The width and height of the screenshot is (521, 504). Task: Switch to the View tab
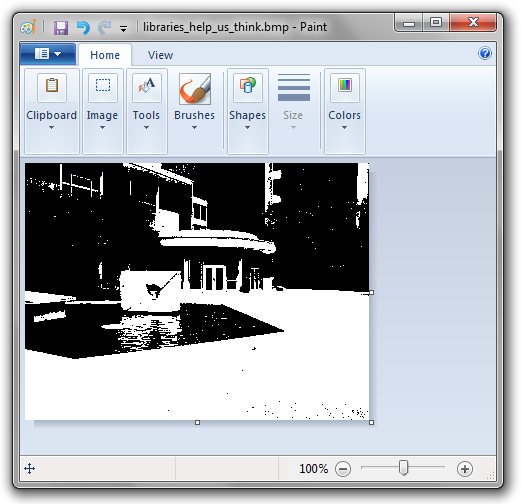click(161, 55)
